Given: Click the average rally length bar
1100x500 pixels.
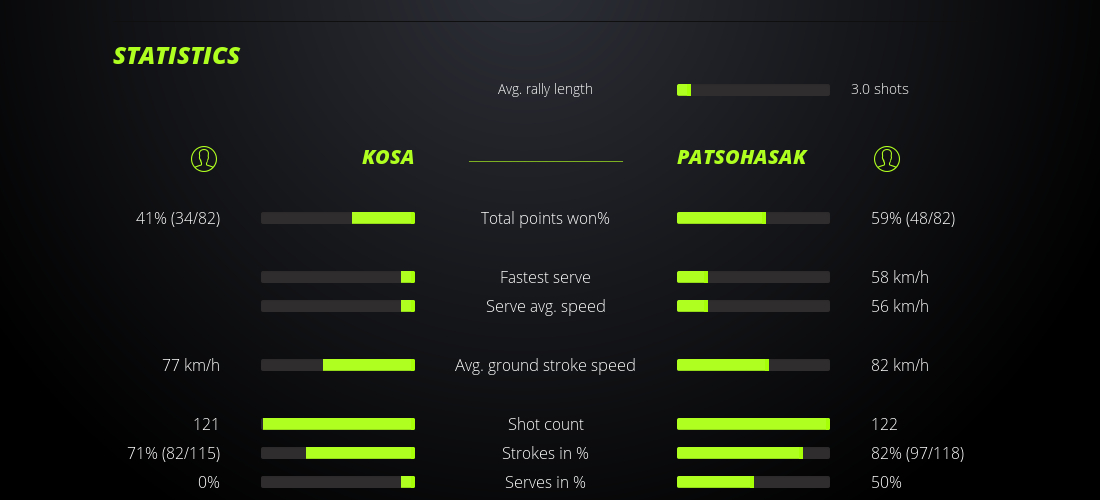Looking at the screenshot, I should tap(753, 90).
